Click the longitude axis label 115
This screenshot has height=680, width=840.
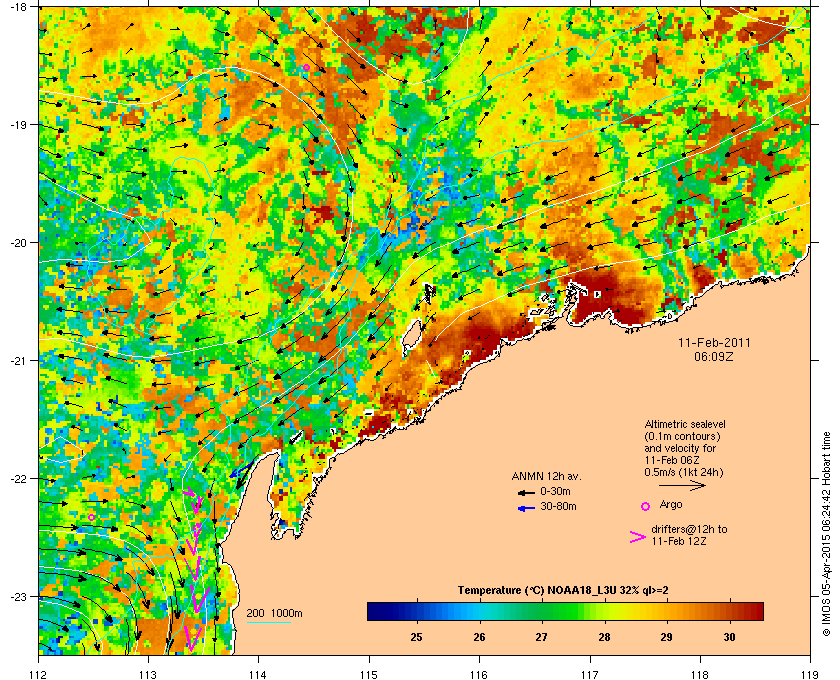[x=369, y=674]
